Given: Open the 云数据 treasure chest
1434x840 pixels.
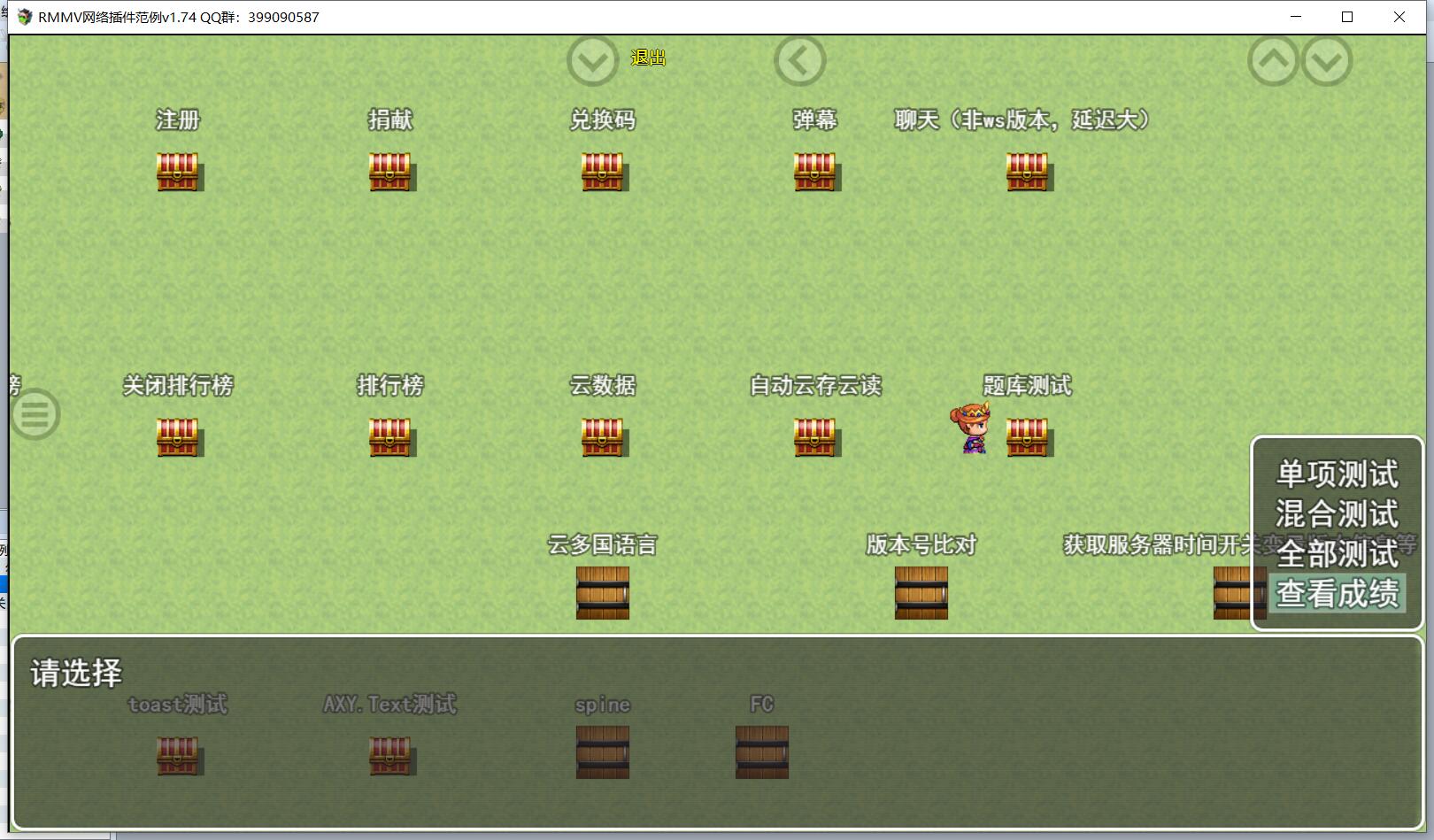Looking at the screenshot, I should click(x=603, y=437).
